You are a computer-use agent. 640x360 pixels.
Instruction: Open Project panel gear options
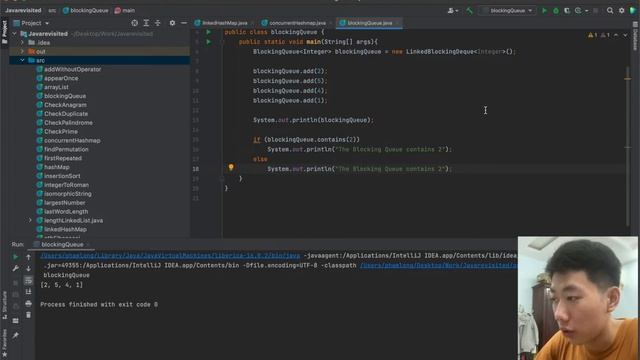click(x=172, y=23)
